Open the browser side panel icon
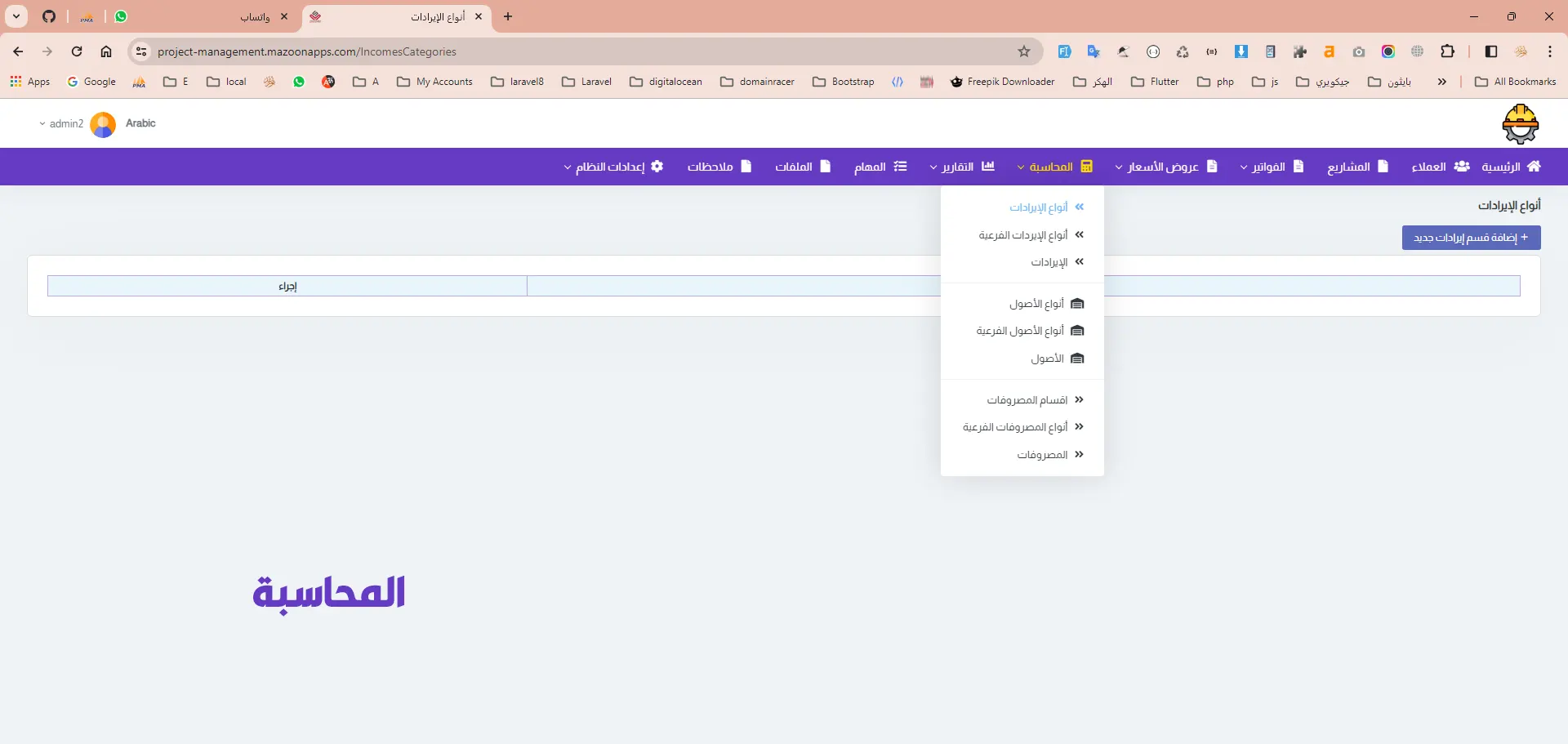The image size is (1568, 744). click(1491, 51)
